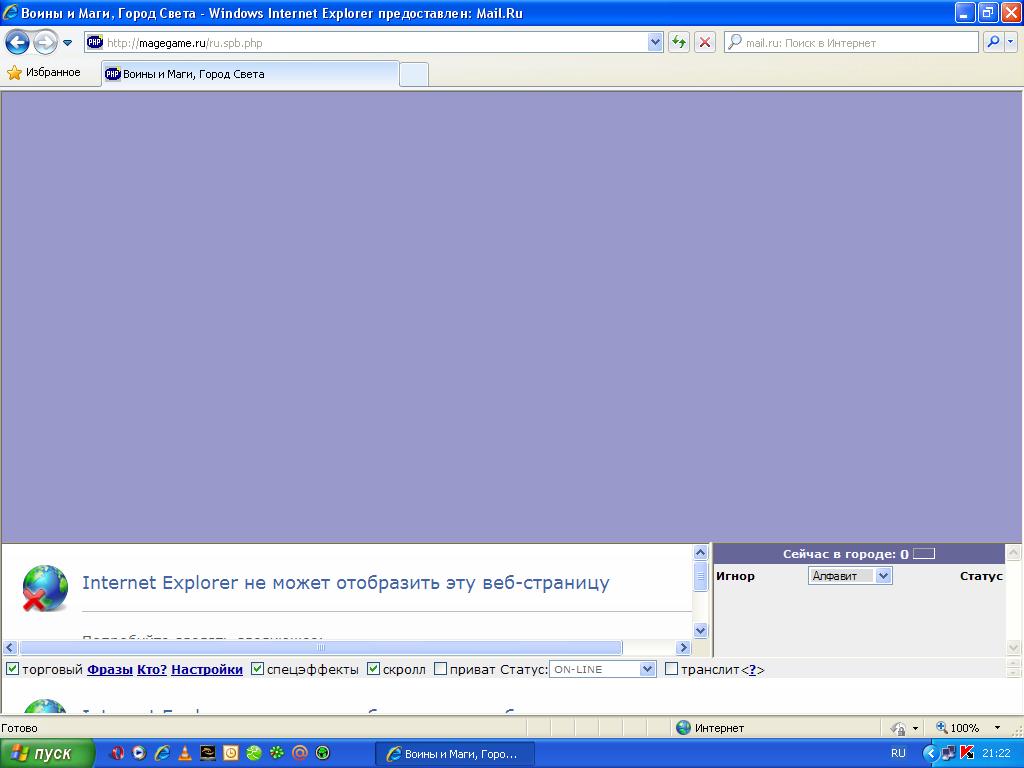The height and width of the screenshot is (768, 1024).
Task: Click the system clock showing 21:22
Action: pyautogui.click(x=996, y=754)
